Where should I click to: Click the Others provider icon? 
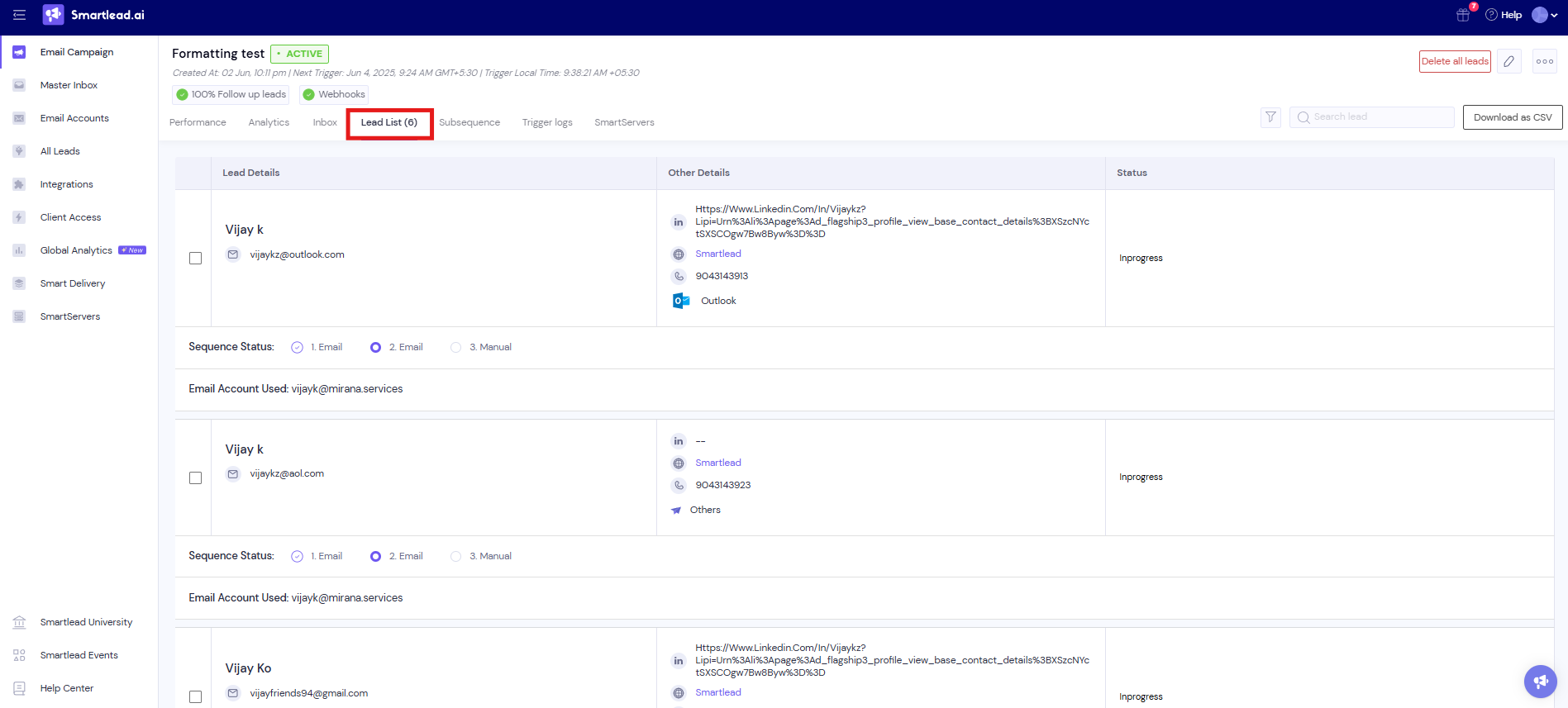pyautogui.click(x=676, y=511)
